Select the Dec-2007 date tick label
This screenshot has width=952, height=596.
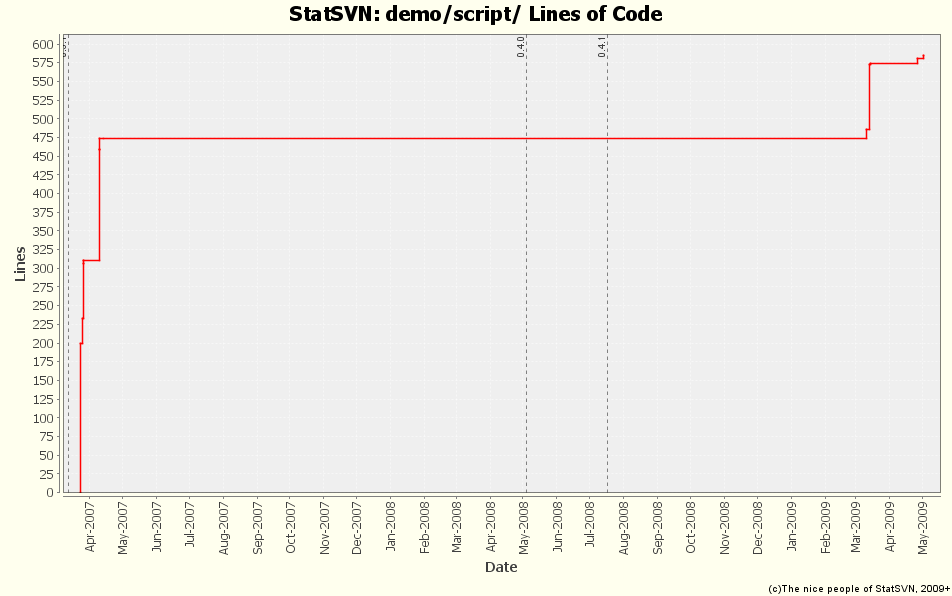coord(357,527)
